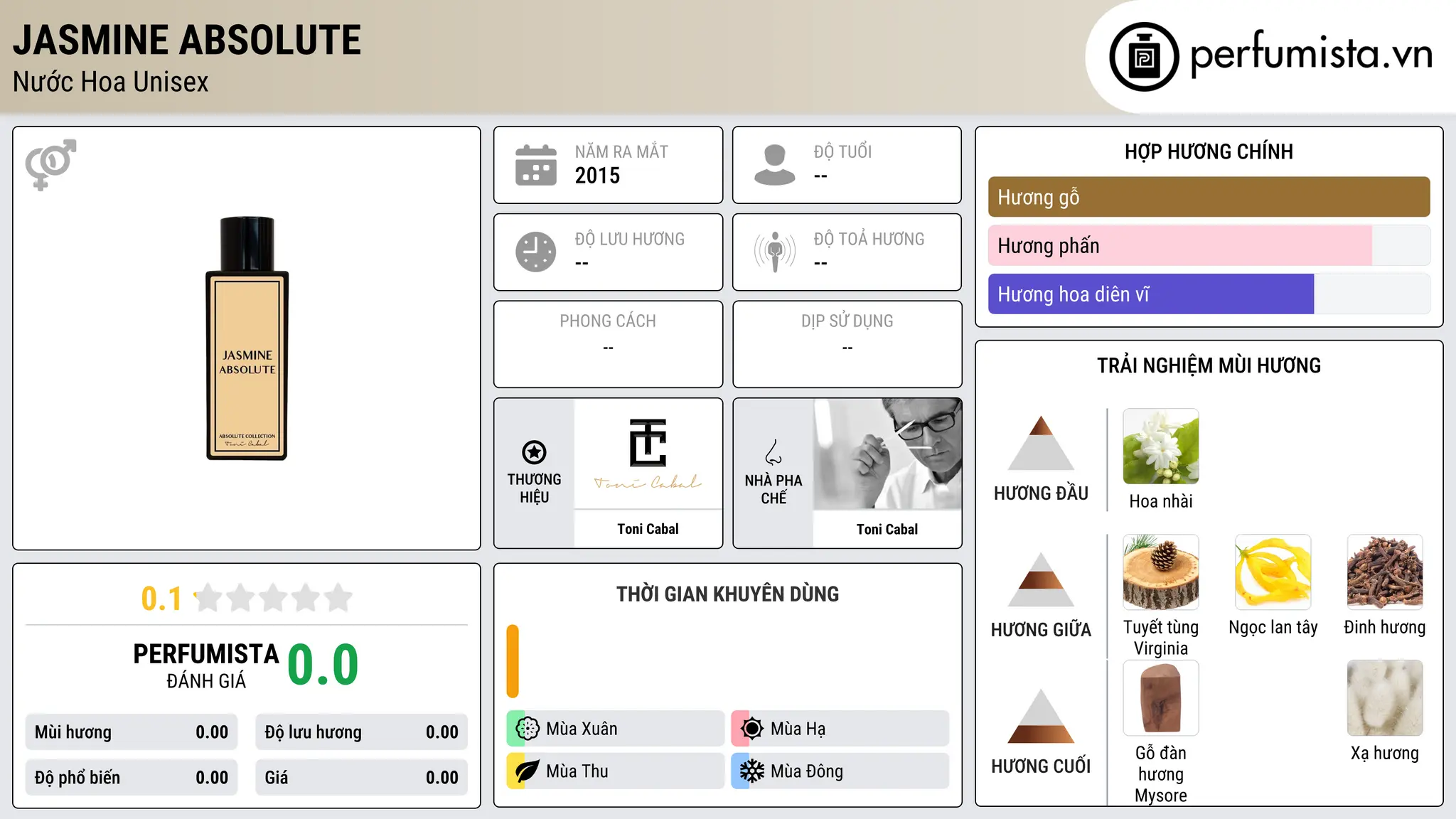
Task: Open the Gỗ đàn hương Mysore image
Action: pyautogui.click(x=1160, y=698)
